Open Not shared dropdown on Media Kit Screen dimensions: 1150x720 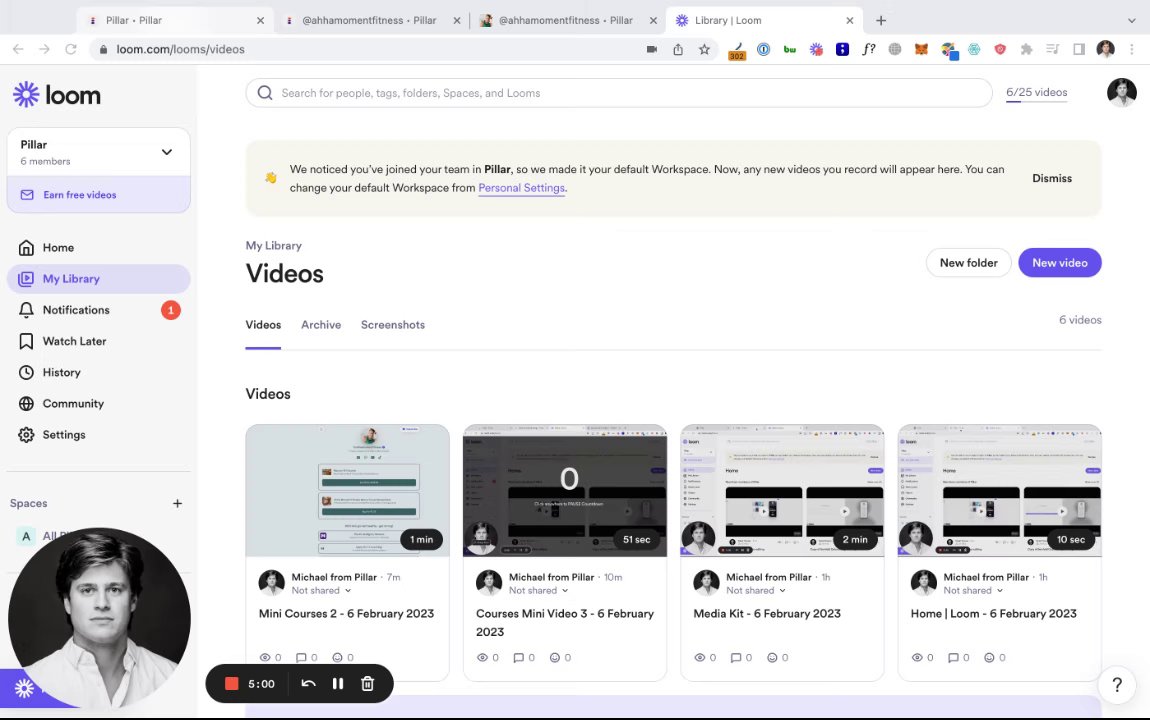pos(755,590)
